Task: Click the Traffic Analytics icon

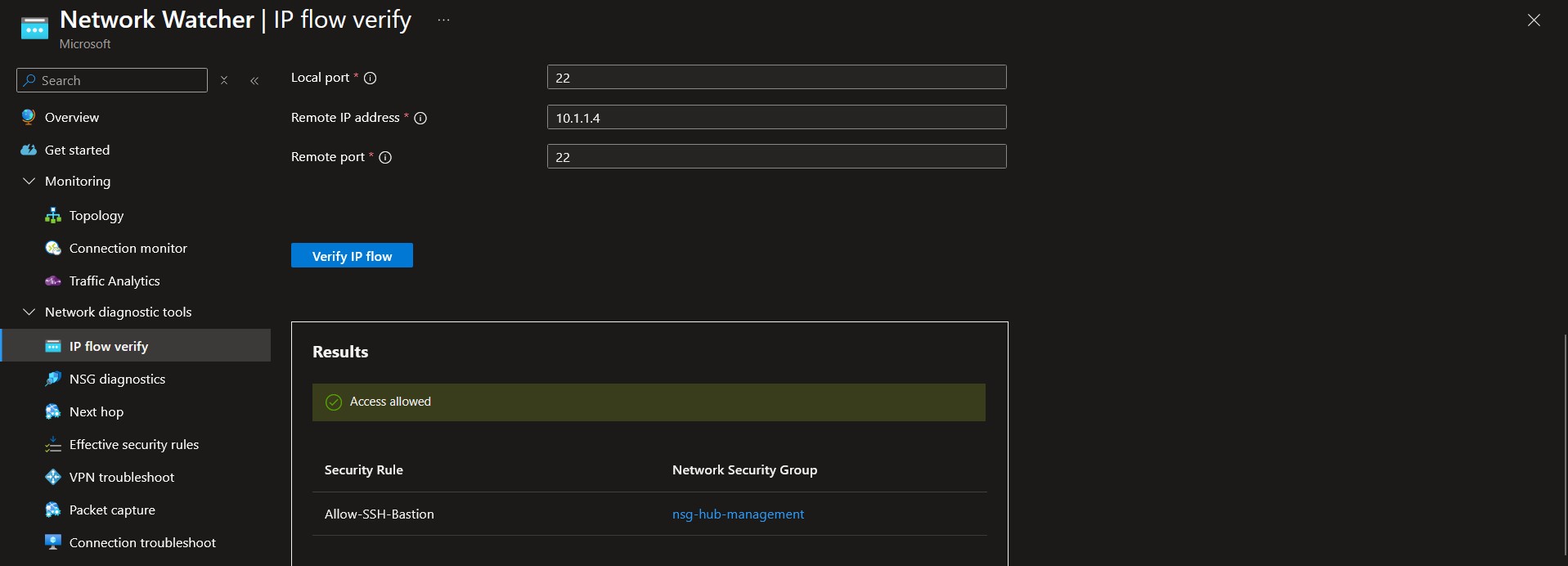Action: click(x=53, y=281)
